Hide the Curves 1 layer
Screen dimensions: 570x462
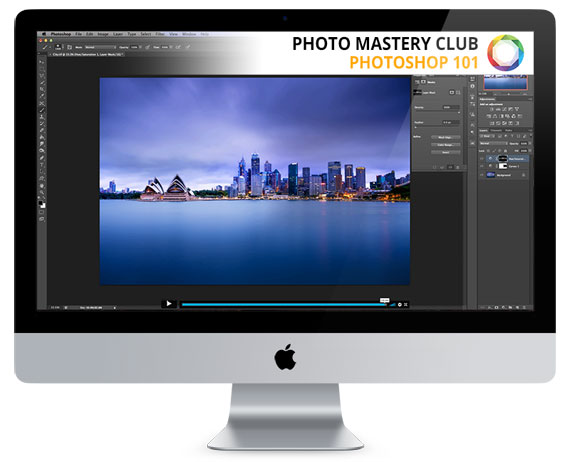tap(482, 166)
